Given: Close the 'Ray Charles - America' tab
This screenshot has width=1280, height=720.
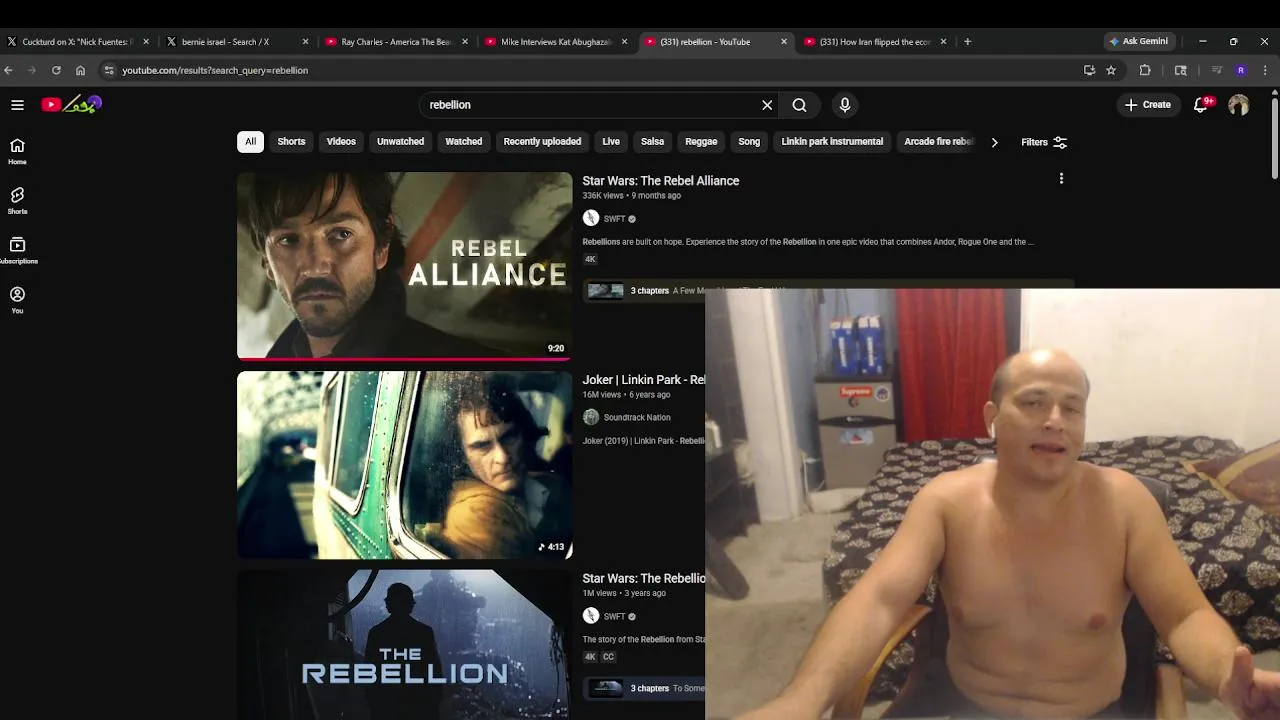Looking at the screenshot, I should click(465, 42).
